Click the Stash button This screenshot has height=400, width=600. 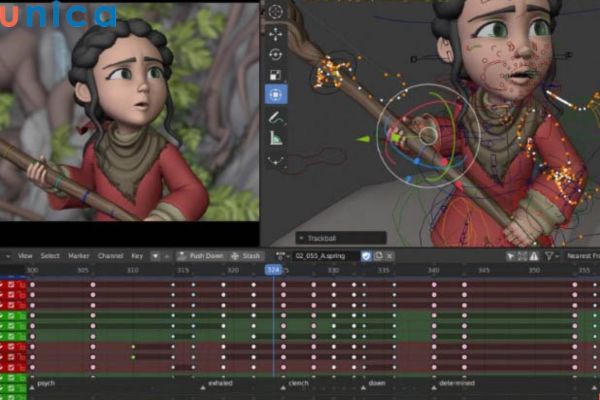[x=246, y=256]
